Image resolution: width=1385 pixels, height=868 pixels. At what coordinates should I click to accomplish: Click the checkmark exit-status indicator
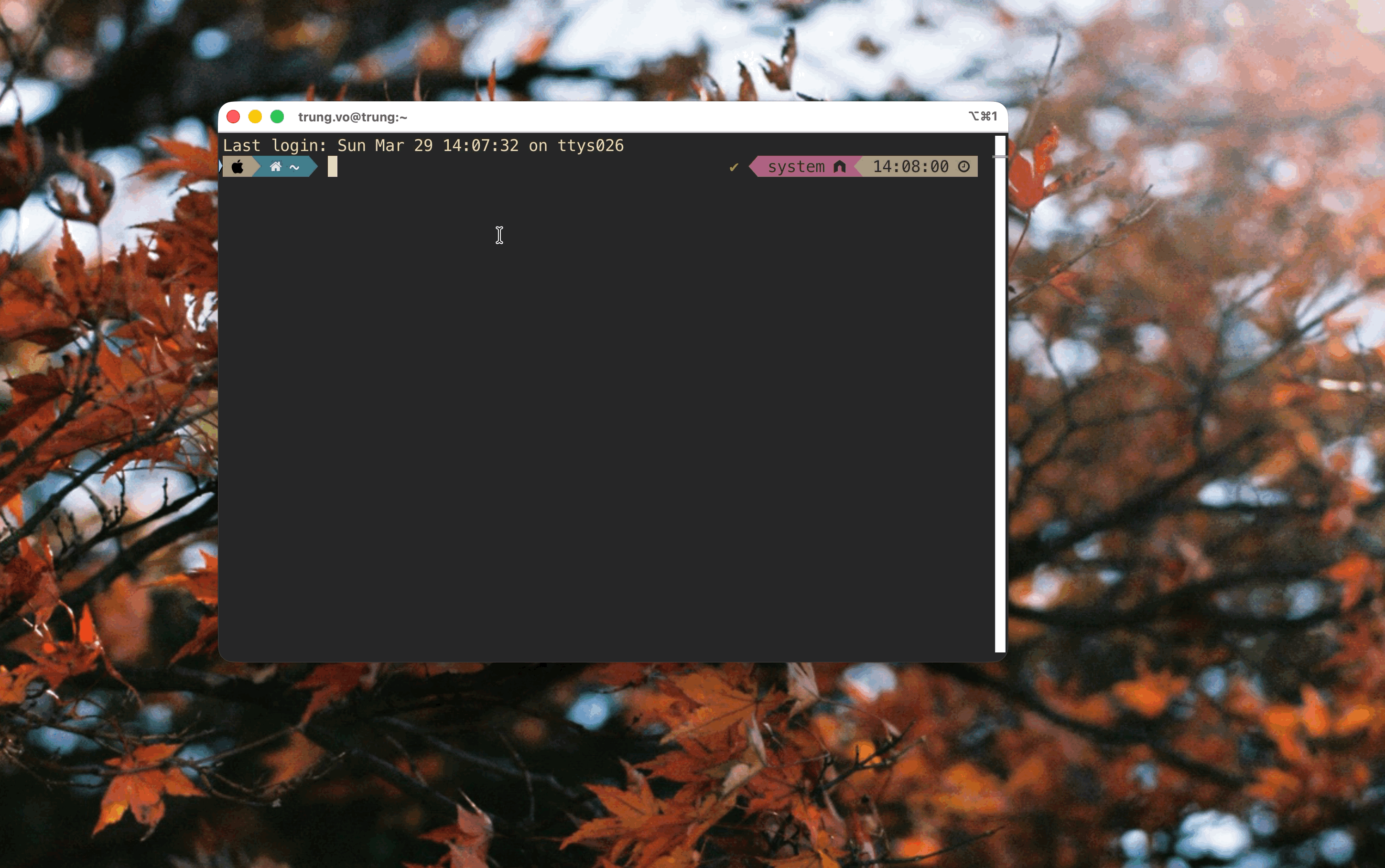tap(734, 167)
